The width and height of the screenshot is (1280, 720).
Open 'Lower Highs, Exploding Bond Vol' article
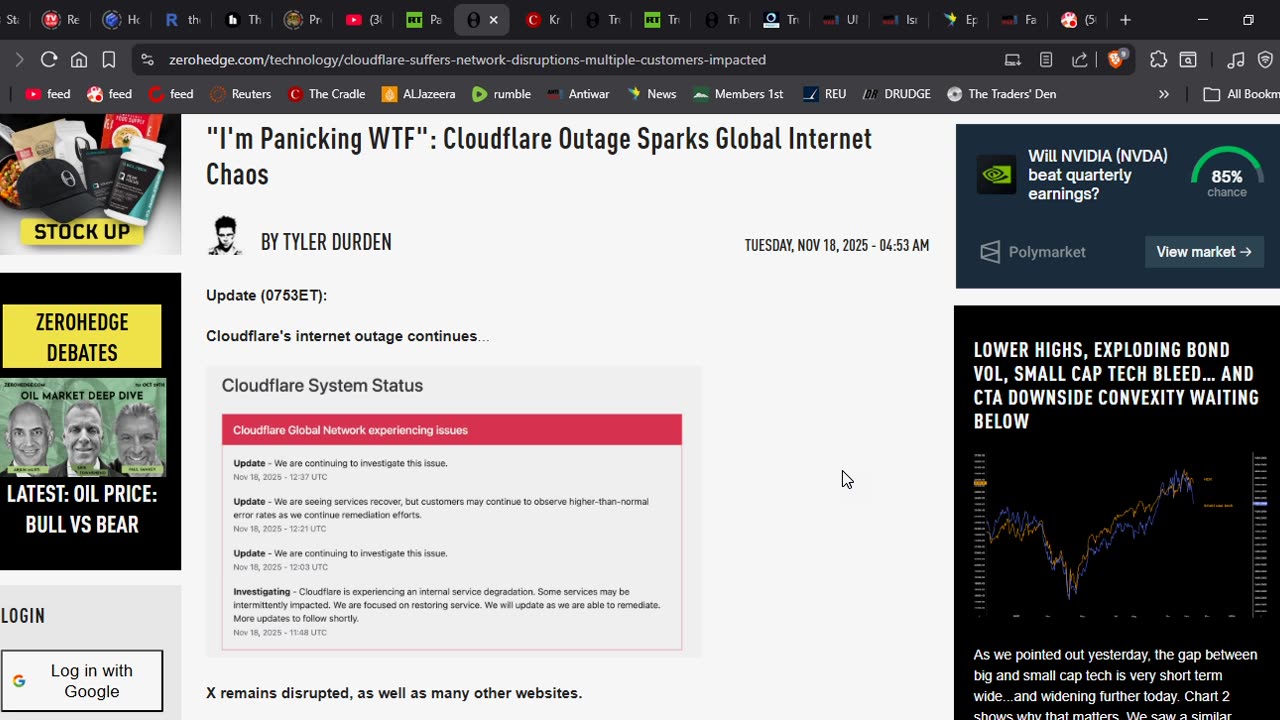[x=1116, y=385]
